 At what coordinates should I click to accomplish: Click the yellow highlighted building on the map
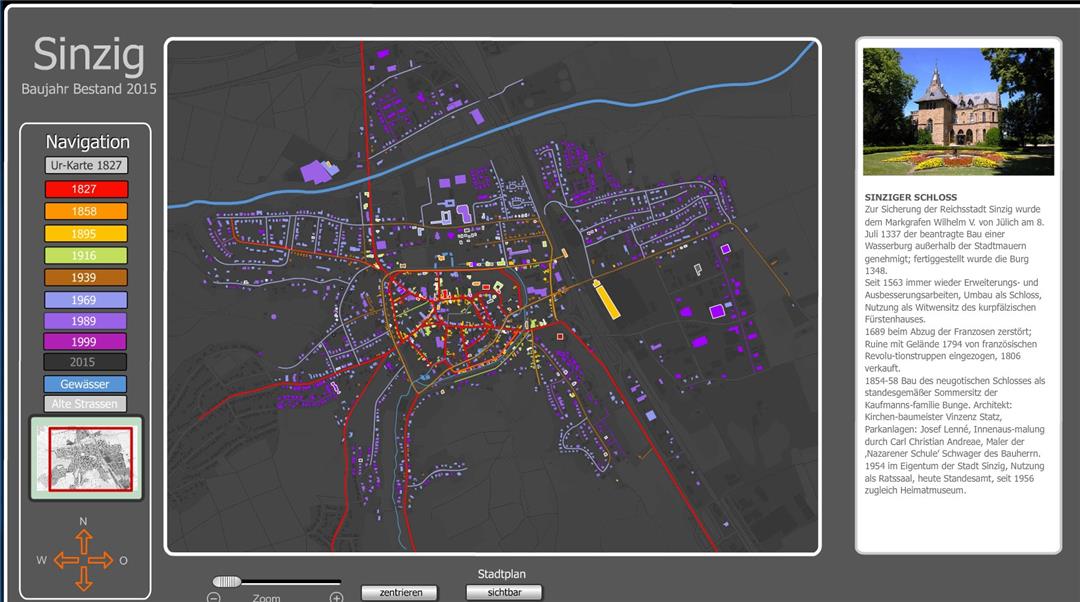coord(604,300)
